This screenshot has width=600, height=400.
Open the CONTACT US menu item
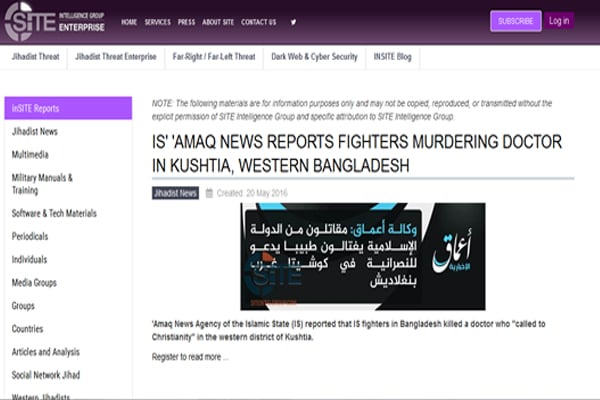point(259,22)
